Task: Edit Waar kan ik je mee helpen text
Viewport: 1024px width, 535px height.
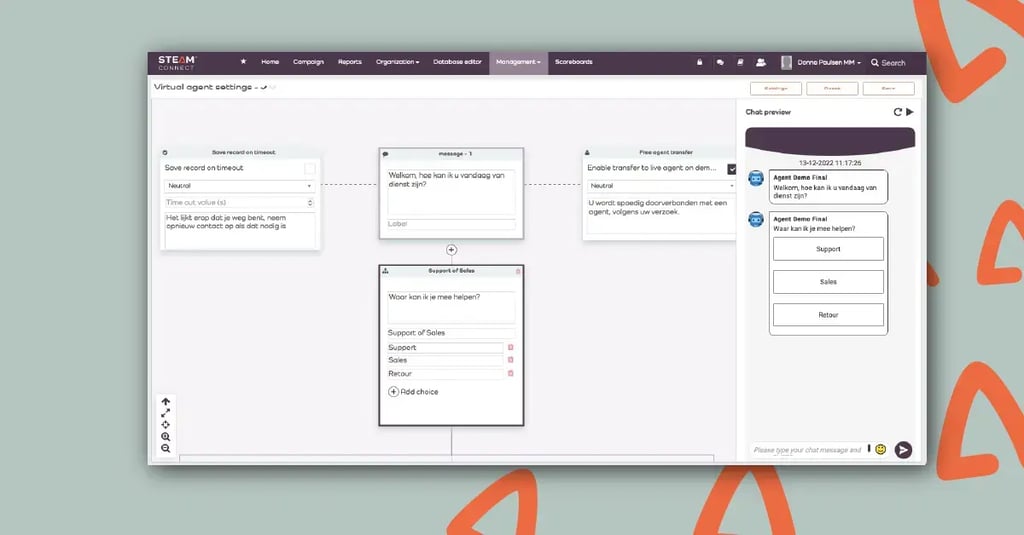Action: click(x=451, y=307)
